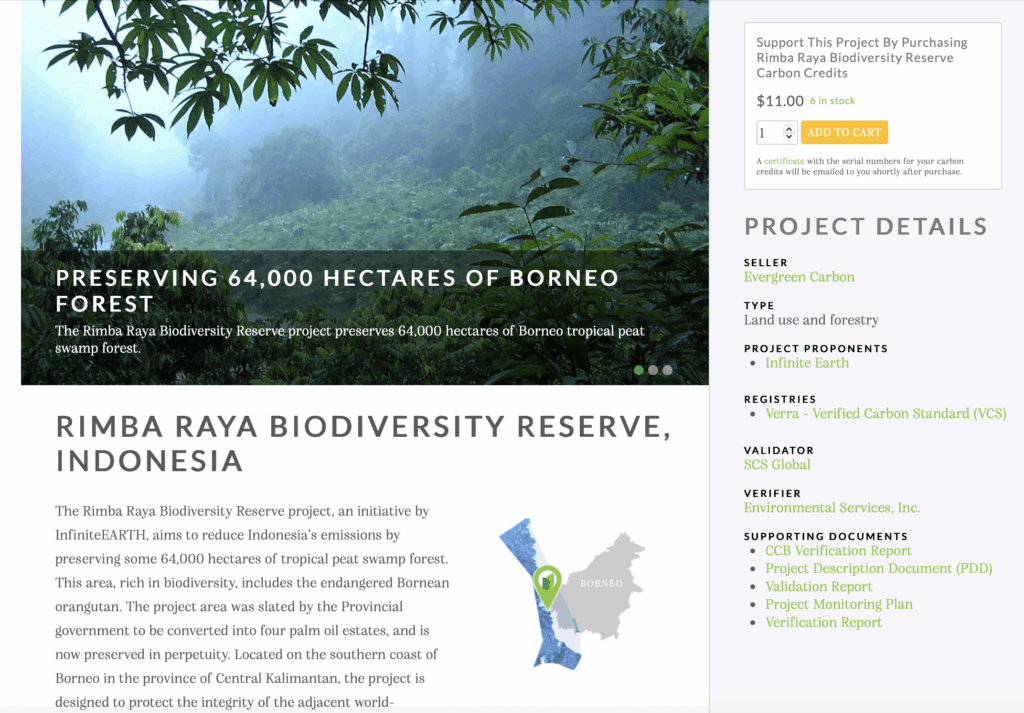Select the first carousel dot
The height and width of the screenshot is (713, 1024).
tap(638, 369)
